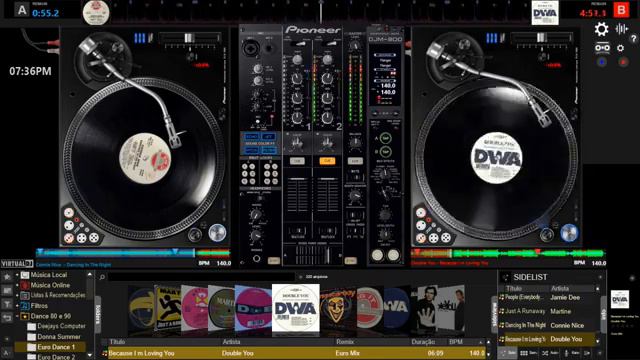This screenshot has width=640, height=360.
Task: Click the small gear icon next to the tape icon
Action: [620, 48]
